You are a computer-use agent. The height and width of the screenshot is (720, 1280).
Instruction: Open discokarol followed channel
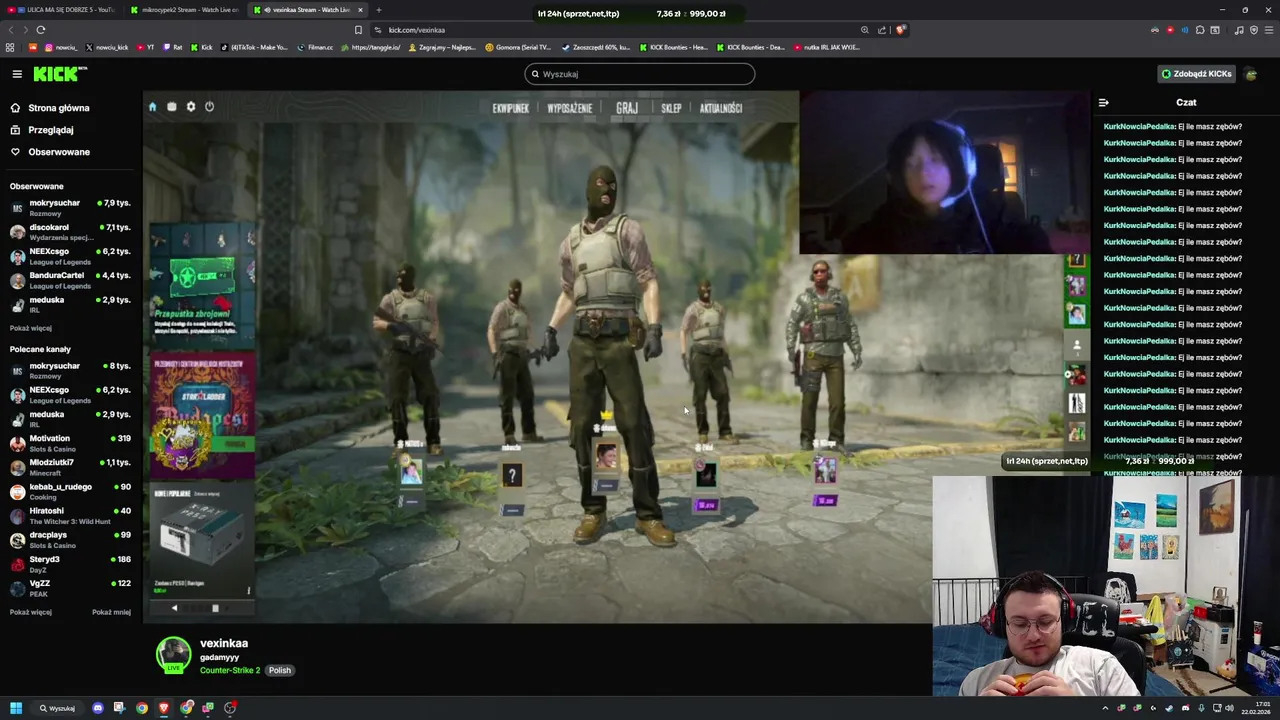tap(70, 232)
